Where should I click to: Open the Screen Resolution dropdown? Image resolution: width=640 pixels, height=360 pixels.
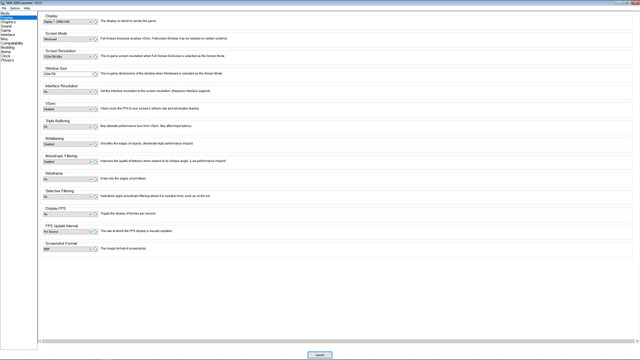pyautogui.click(x=68, y=57)
